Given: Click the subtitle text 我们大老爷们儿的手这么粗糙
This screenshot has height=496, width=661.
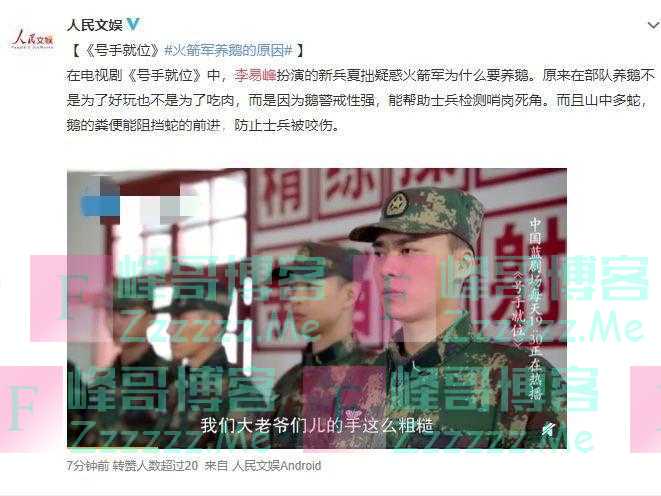Looking at the screenshot, I should [317, 425].
